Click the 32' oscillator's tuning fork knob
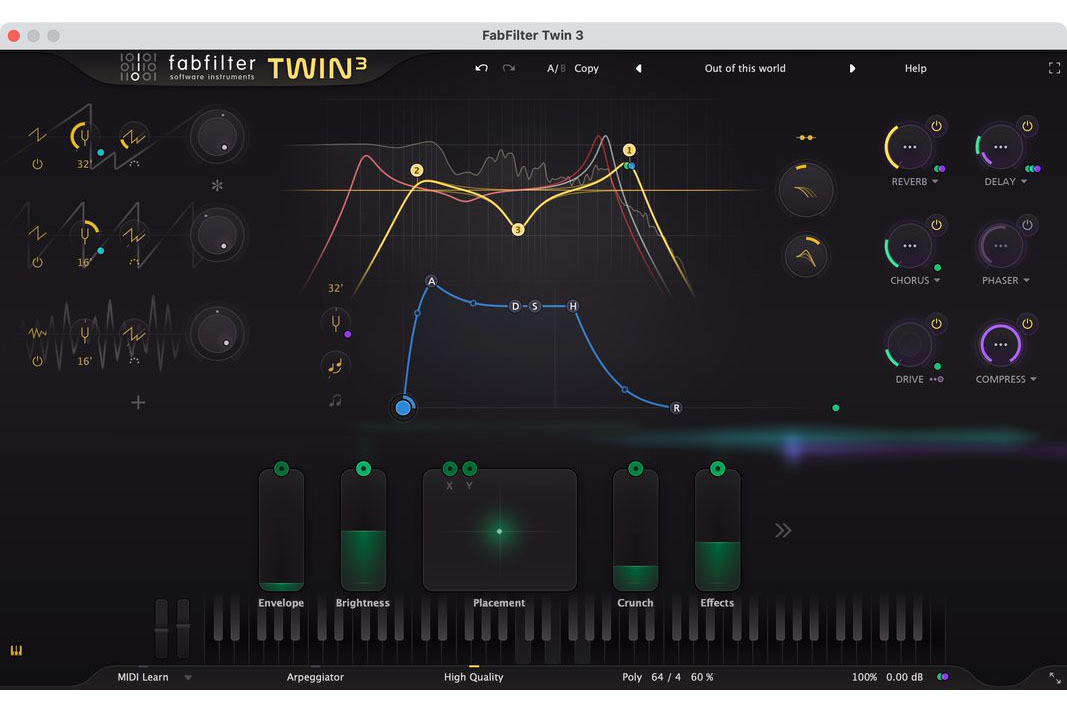Image resolution: width=1067 pixels, height=712 pixels. [84, 137]
